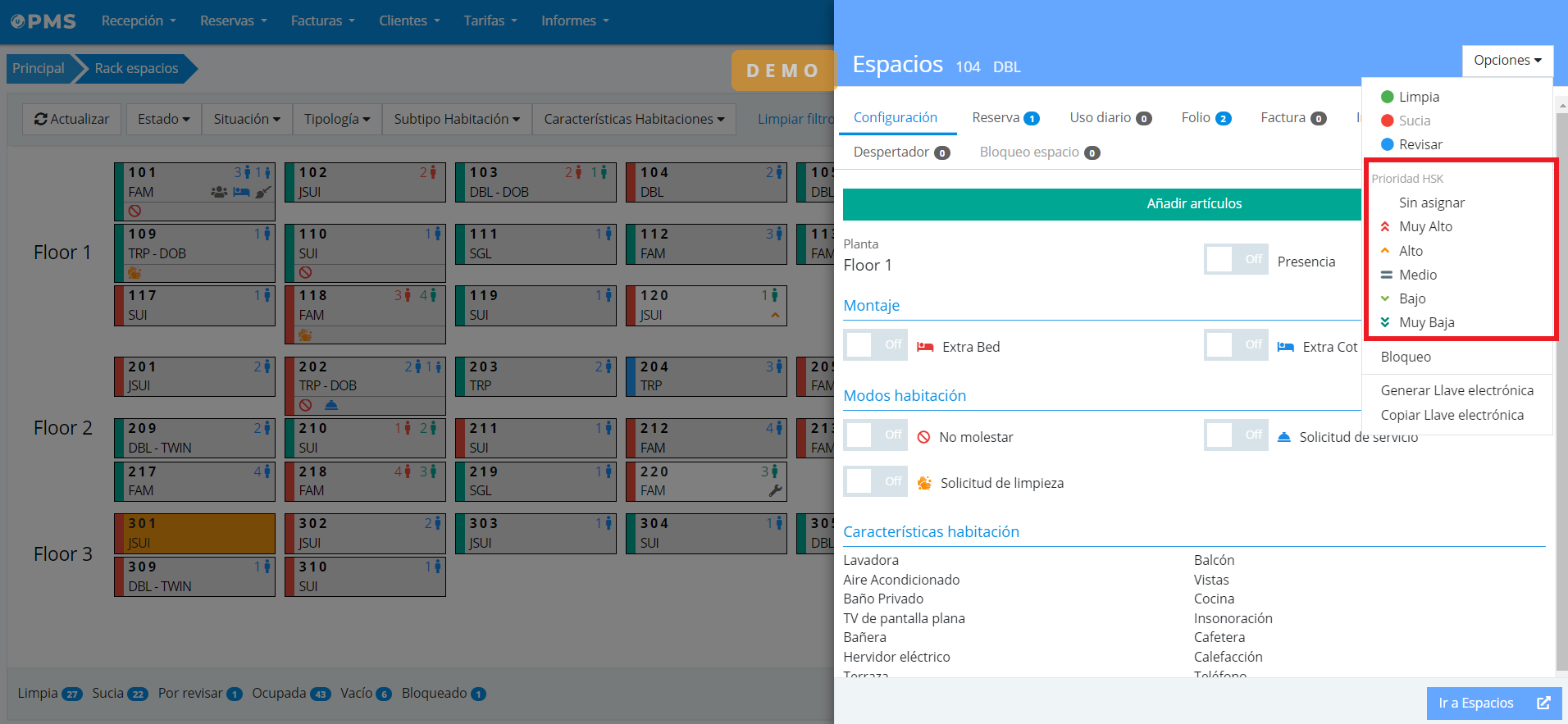The height and width of the screenshot is (724, 1568).
Task: Expand the Estado filter dropdown
Action: 163,120
